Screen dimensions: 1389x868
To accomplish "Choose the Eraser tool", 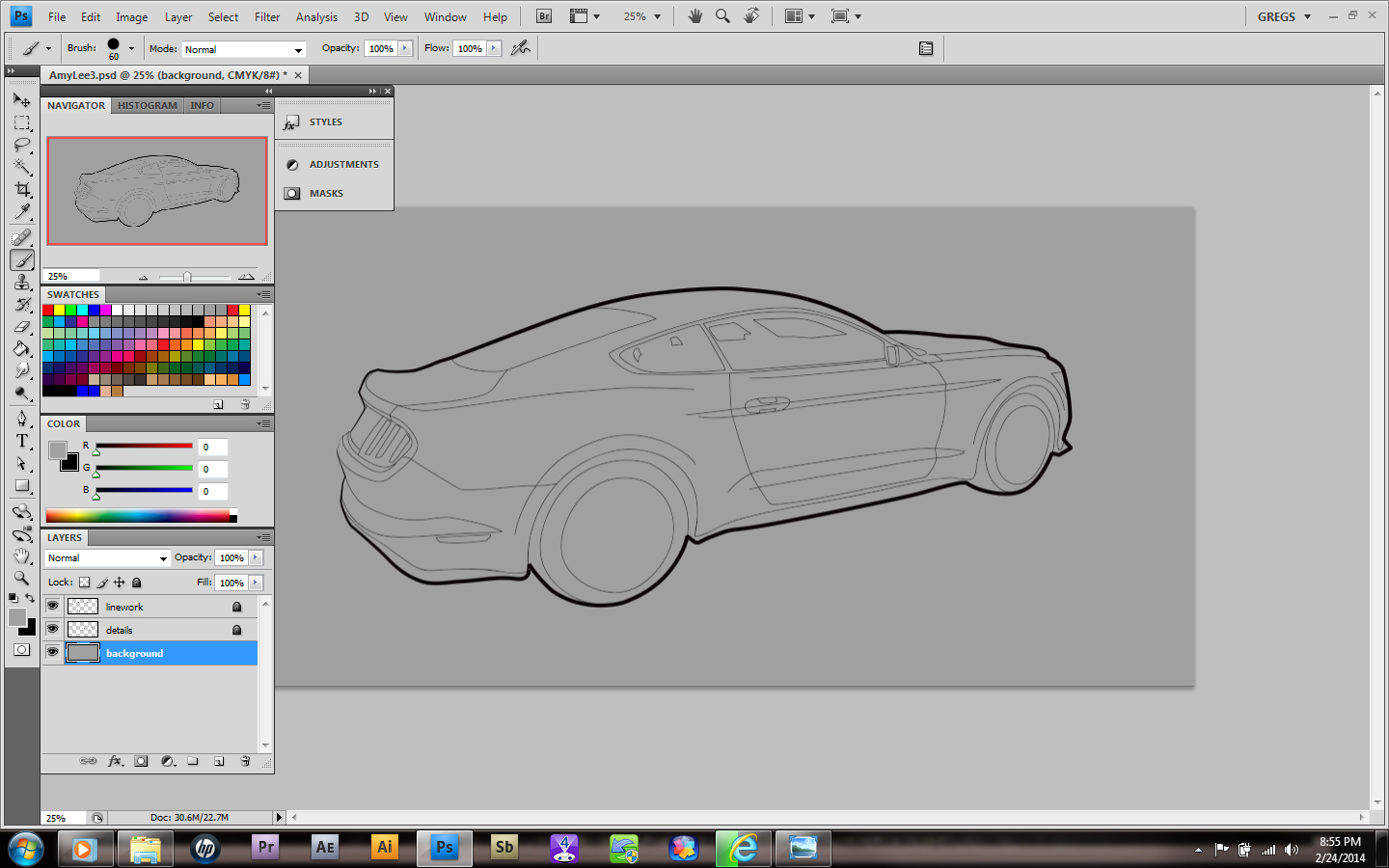I will tap(22, 327).
